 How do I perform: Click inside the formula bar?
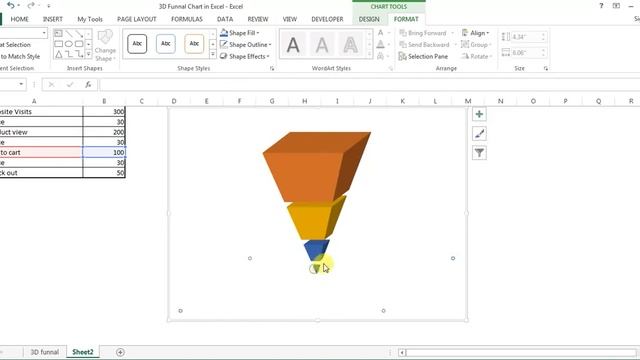(x=369, y=84)
